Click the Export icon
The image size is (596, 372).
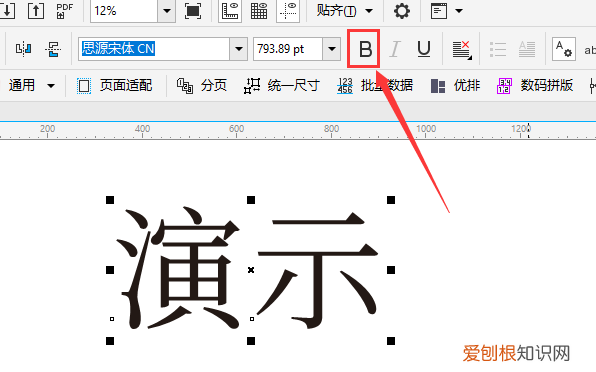[36, 10]
